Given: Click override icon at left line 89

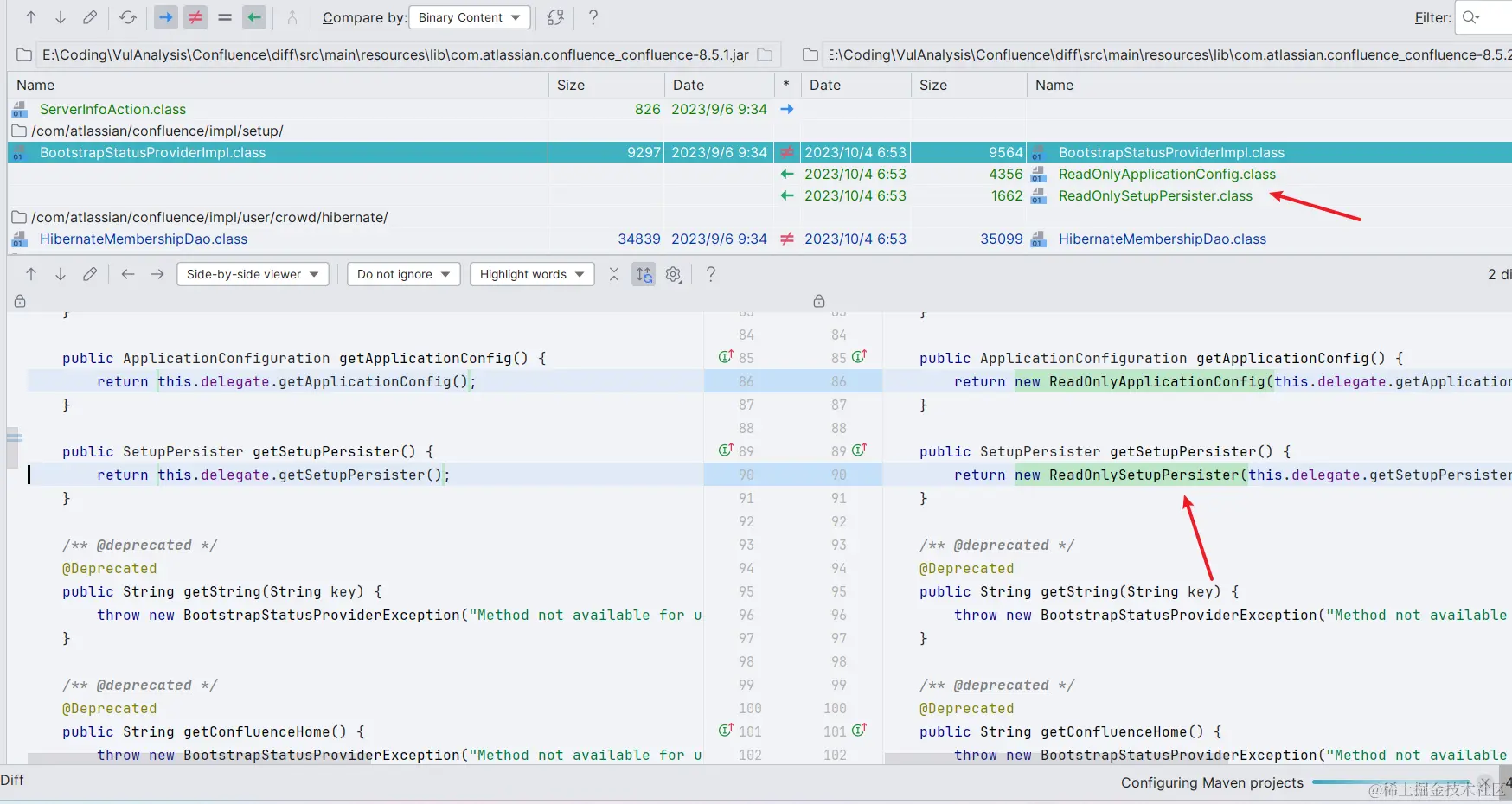Looking at the screenshot, I should 726,450.
